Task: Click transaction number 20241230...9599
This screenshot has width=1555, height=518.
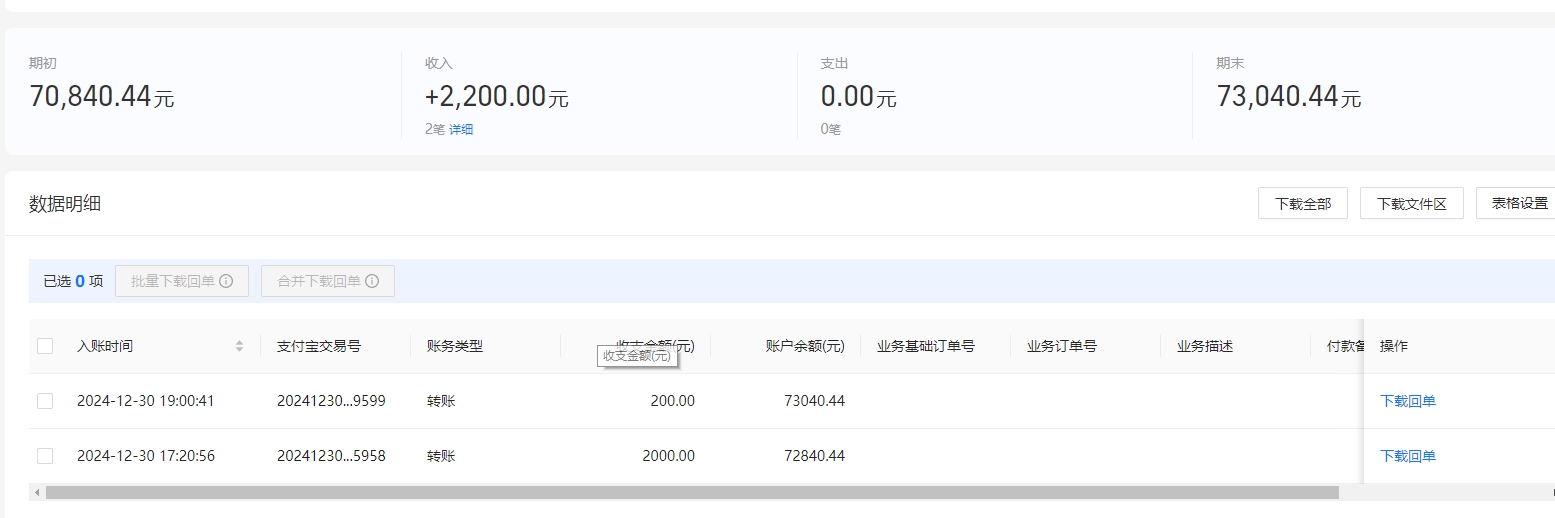Action: [331, 401]
